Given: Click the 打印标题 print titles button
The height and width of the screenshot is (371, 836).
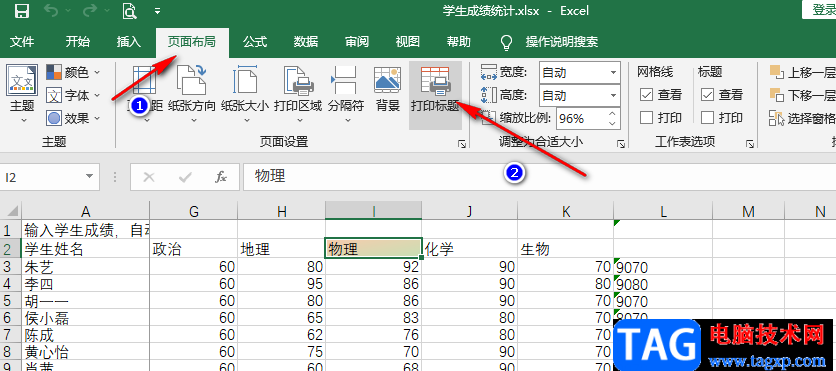Looking at the screenshot, I should tap(435, 95).
